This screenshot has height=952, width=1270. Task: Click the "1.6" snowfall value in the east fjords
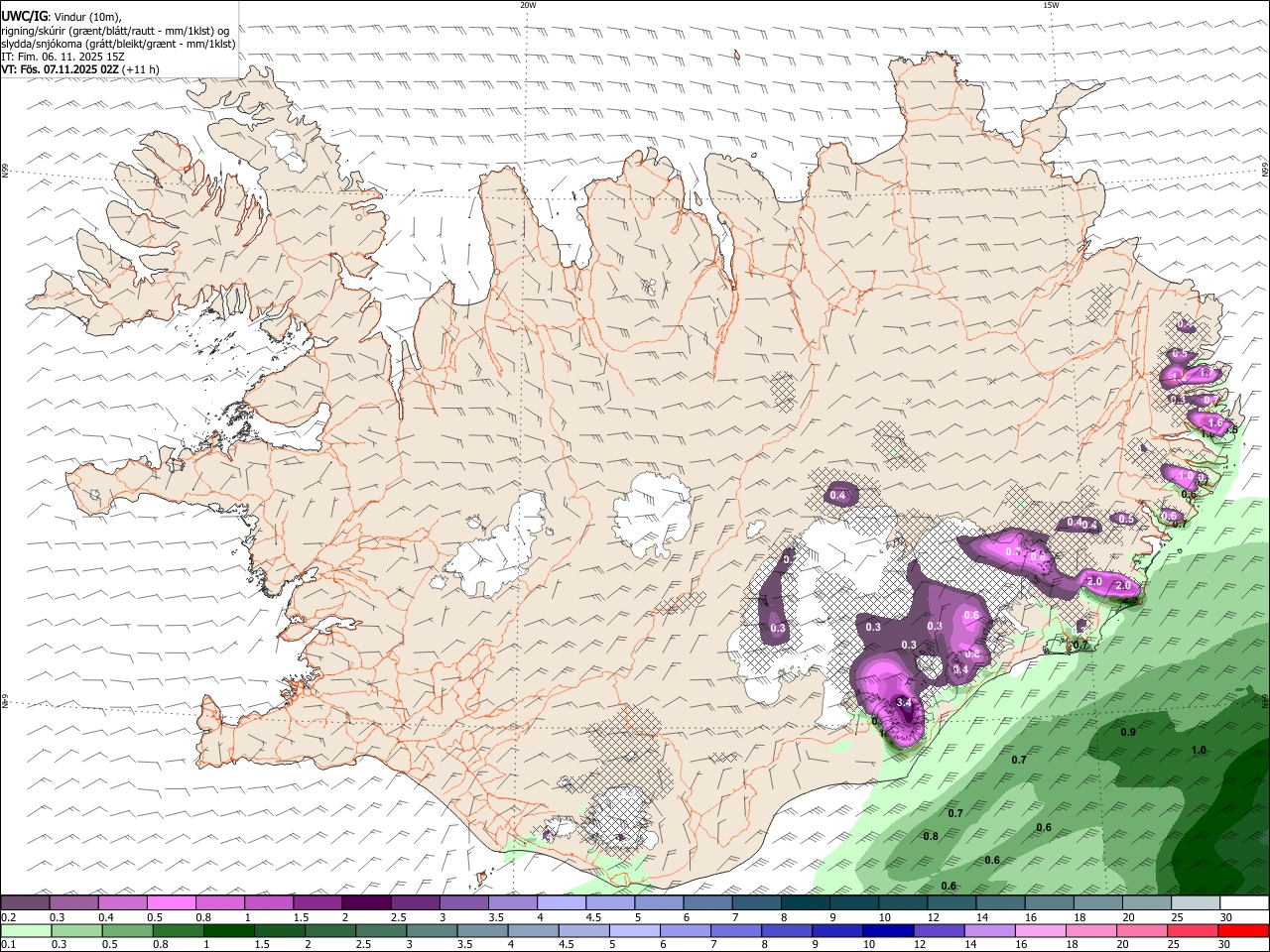click(x=1216, y=423)
